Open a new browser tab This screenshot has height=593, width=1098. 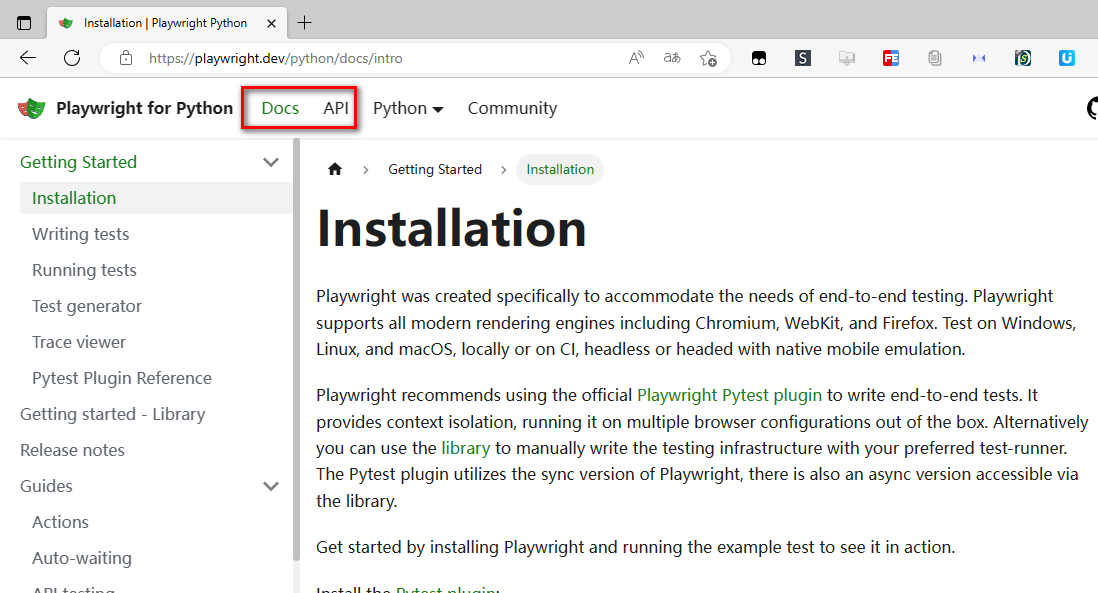pyautogui.click(x=304, y=23)
